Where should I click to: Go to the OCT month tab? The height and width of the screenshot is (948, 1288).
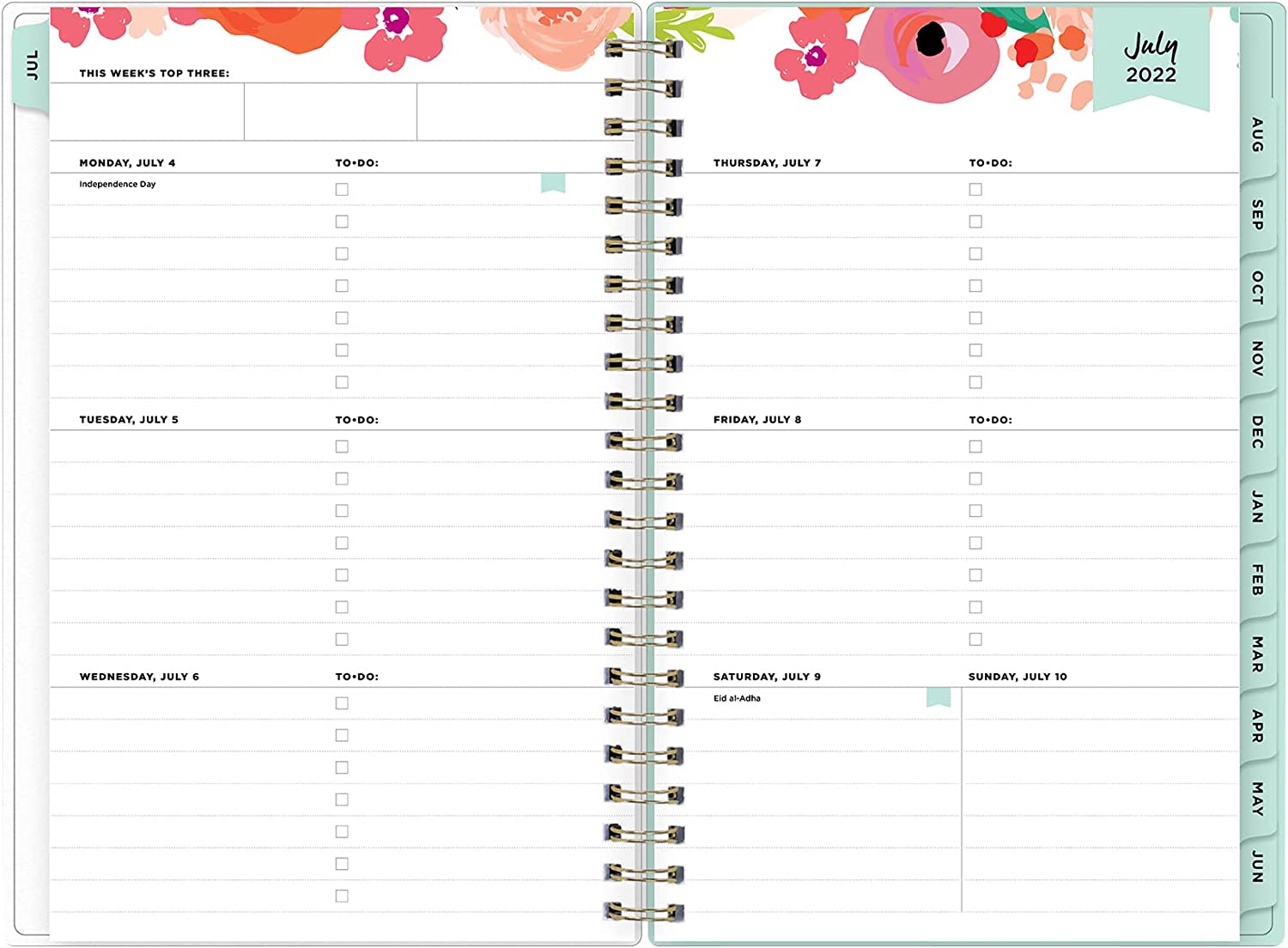point(1256,288)
